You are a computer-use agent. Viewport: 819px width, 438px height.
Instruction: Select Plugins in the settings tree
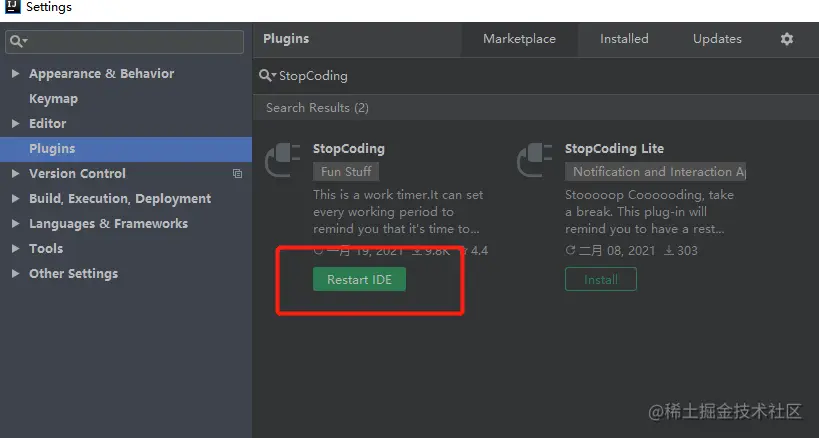126,149
